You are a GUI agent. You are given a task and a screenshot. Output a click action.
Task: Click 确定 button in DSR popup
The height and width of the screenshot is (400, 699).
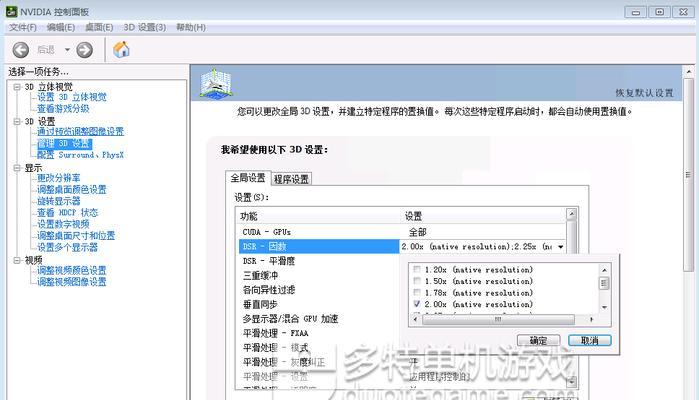(539, 340)
